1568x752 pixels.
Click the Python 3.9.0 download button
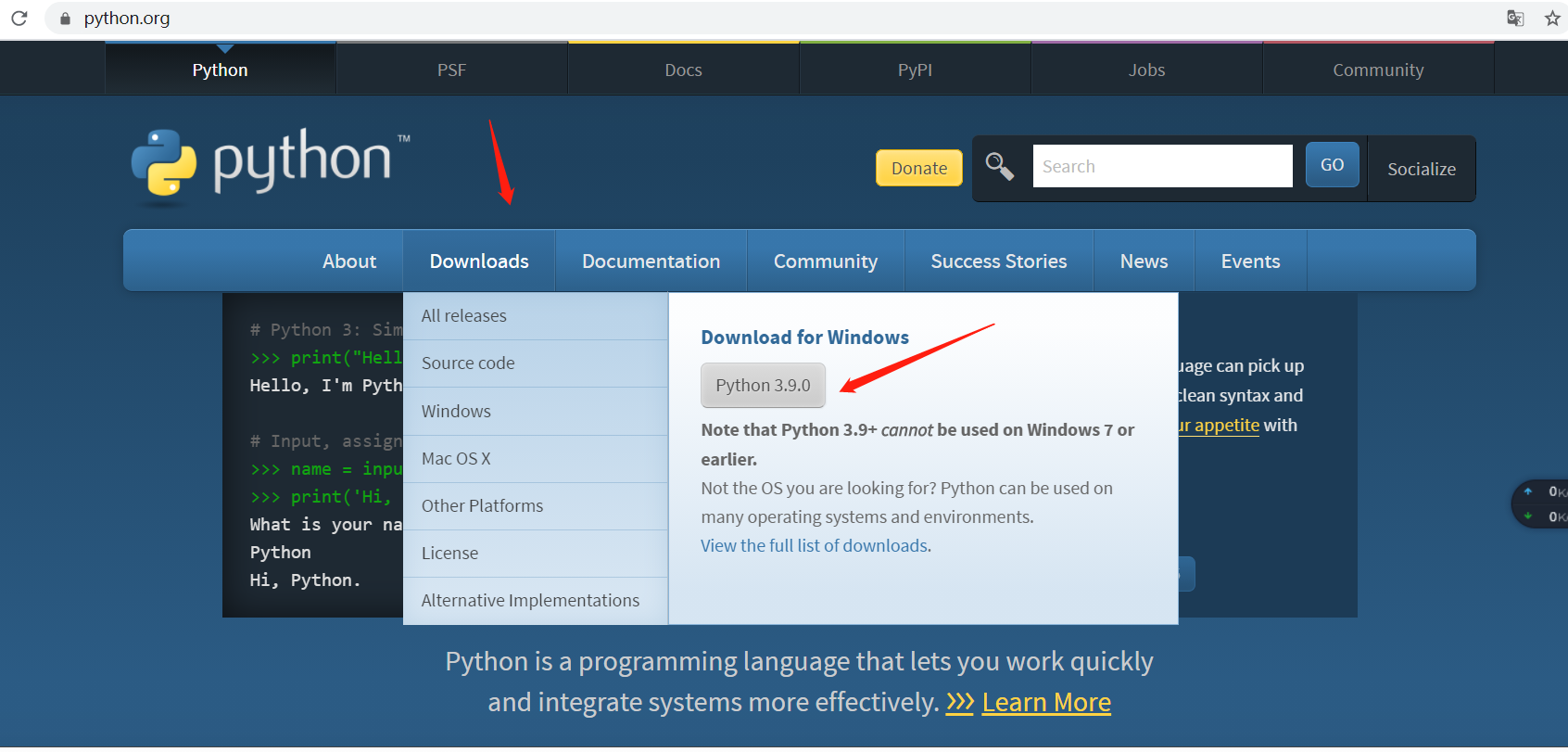tap(763, 385)
